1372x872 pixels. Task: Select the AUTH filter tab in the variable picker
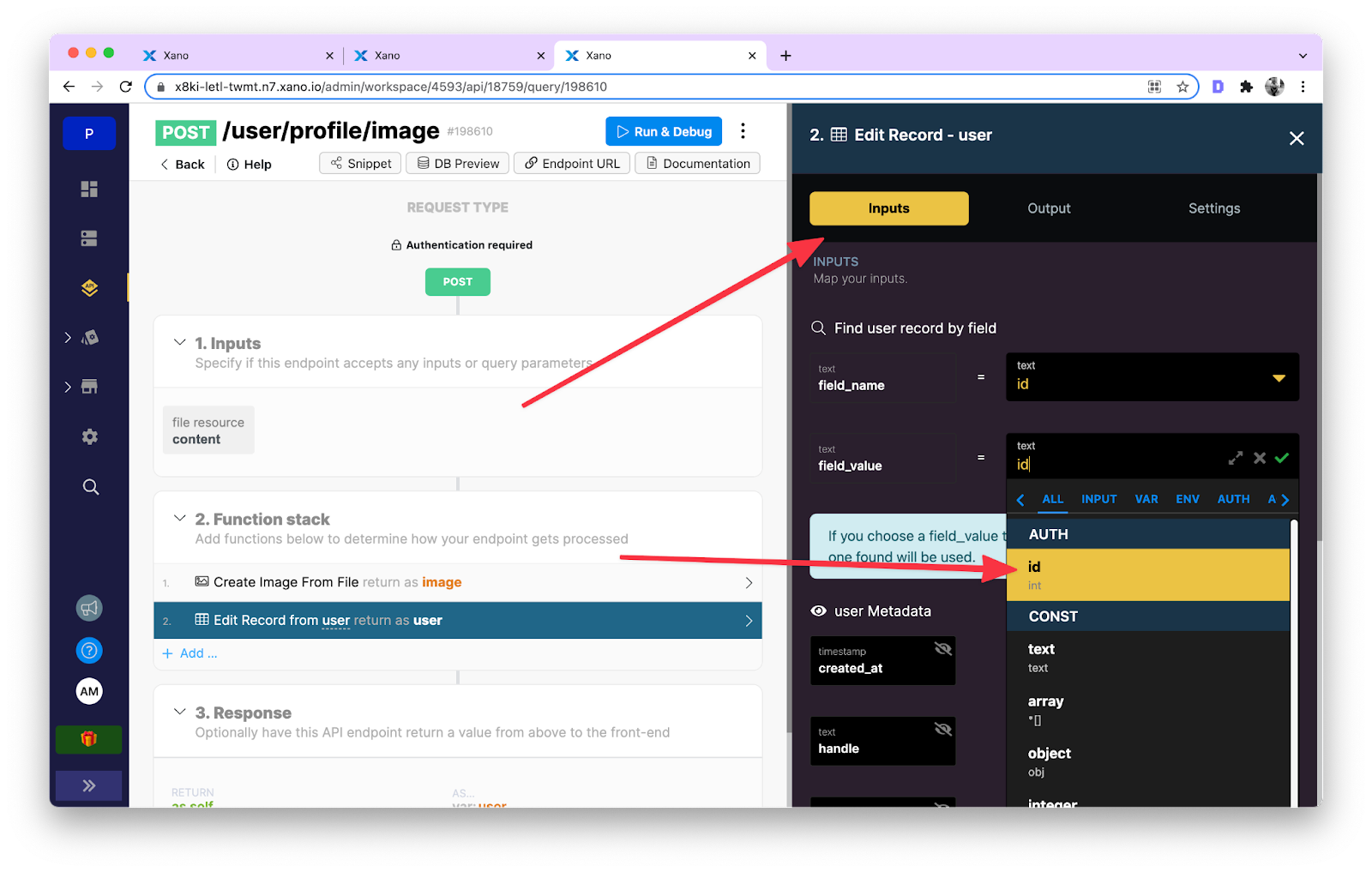(1233, 498)
